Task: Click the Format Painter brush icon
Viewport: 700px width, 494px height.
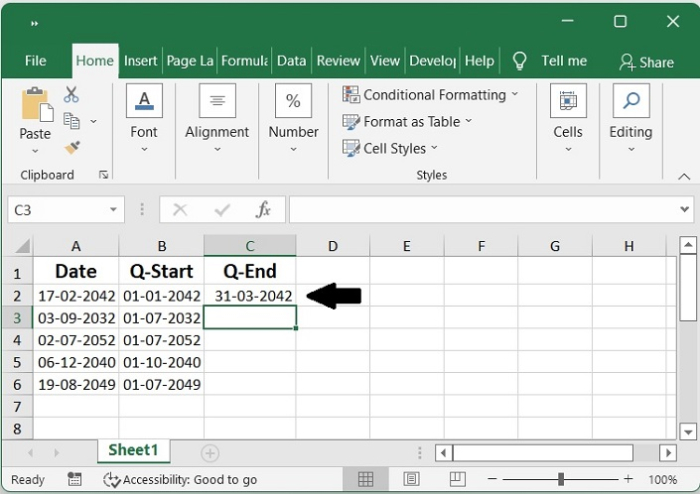Action: [x=72, y=147]
